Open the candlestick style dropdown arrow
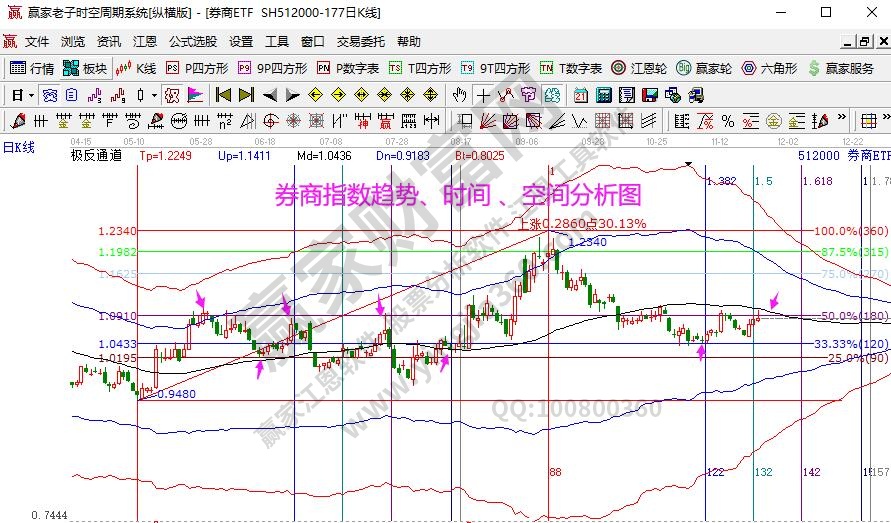 click(x=154, y=95)
